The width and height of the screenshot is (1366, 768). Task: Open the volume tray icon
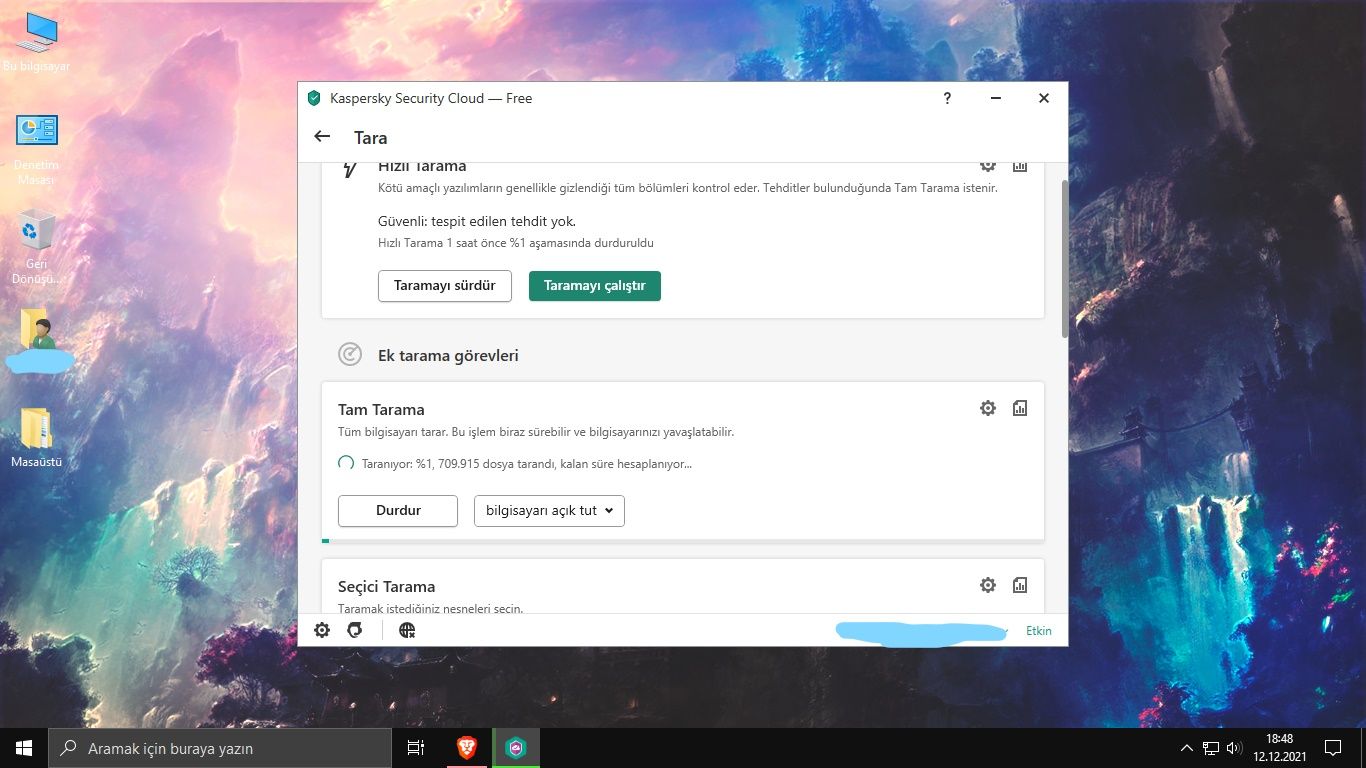click(x=1234, y=748)
